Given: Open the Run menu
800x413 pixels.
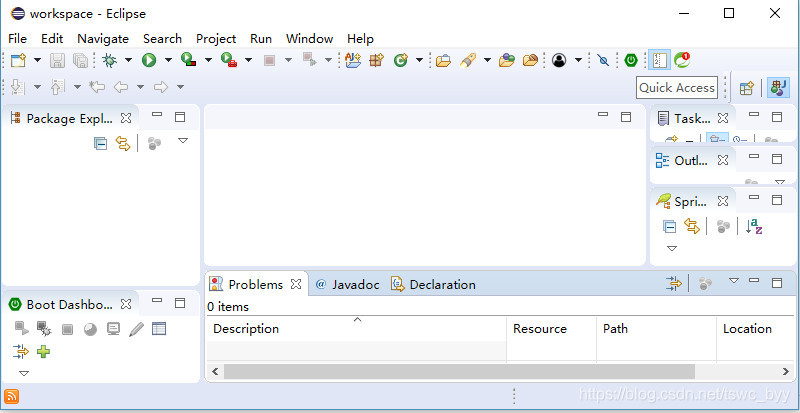Looking at the screenshot, I should [261, 39].
